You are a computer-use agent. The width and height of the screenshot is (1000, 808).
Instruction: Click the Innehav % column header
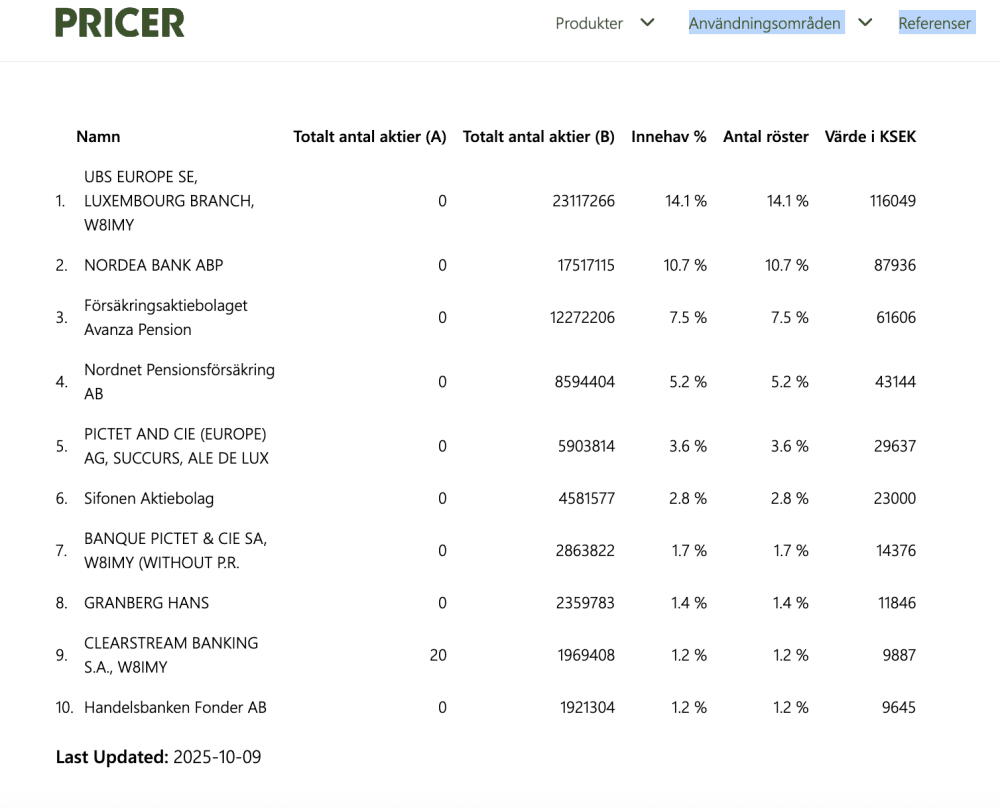[x=669, y=136]
